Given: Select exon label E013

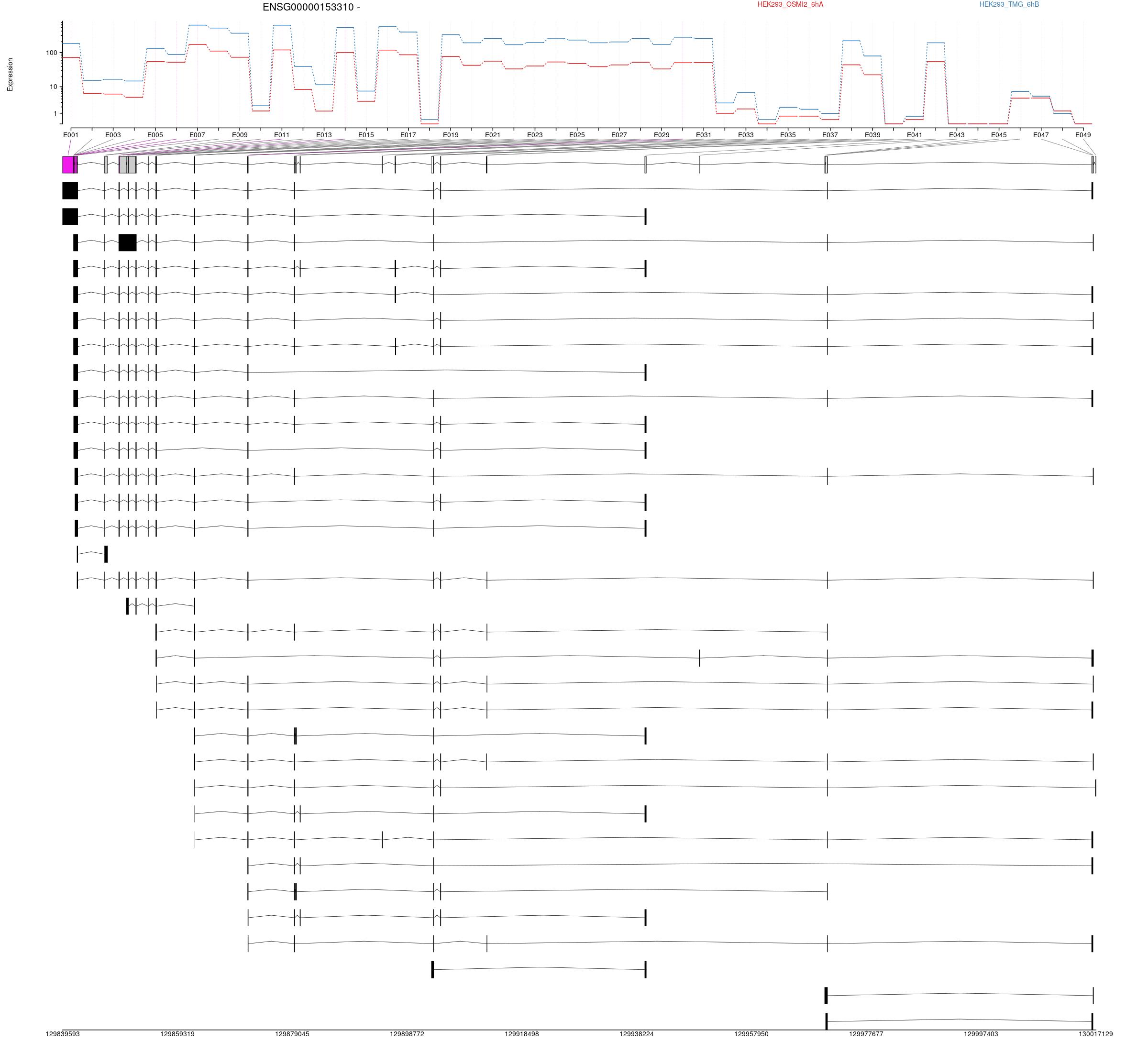Looking at the screenshot, I should tap(324, 135).
